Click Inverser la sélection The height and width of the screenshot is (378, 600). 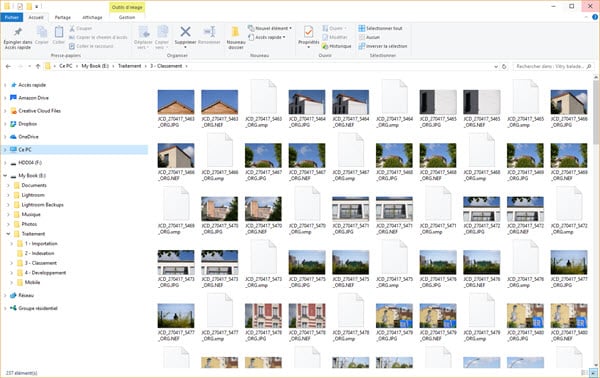point(383,46)
